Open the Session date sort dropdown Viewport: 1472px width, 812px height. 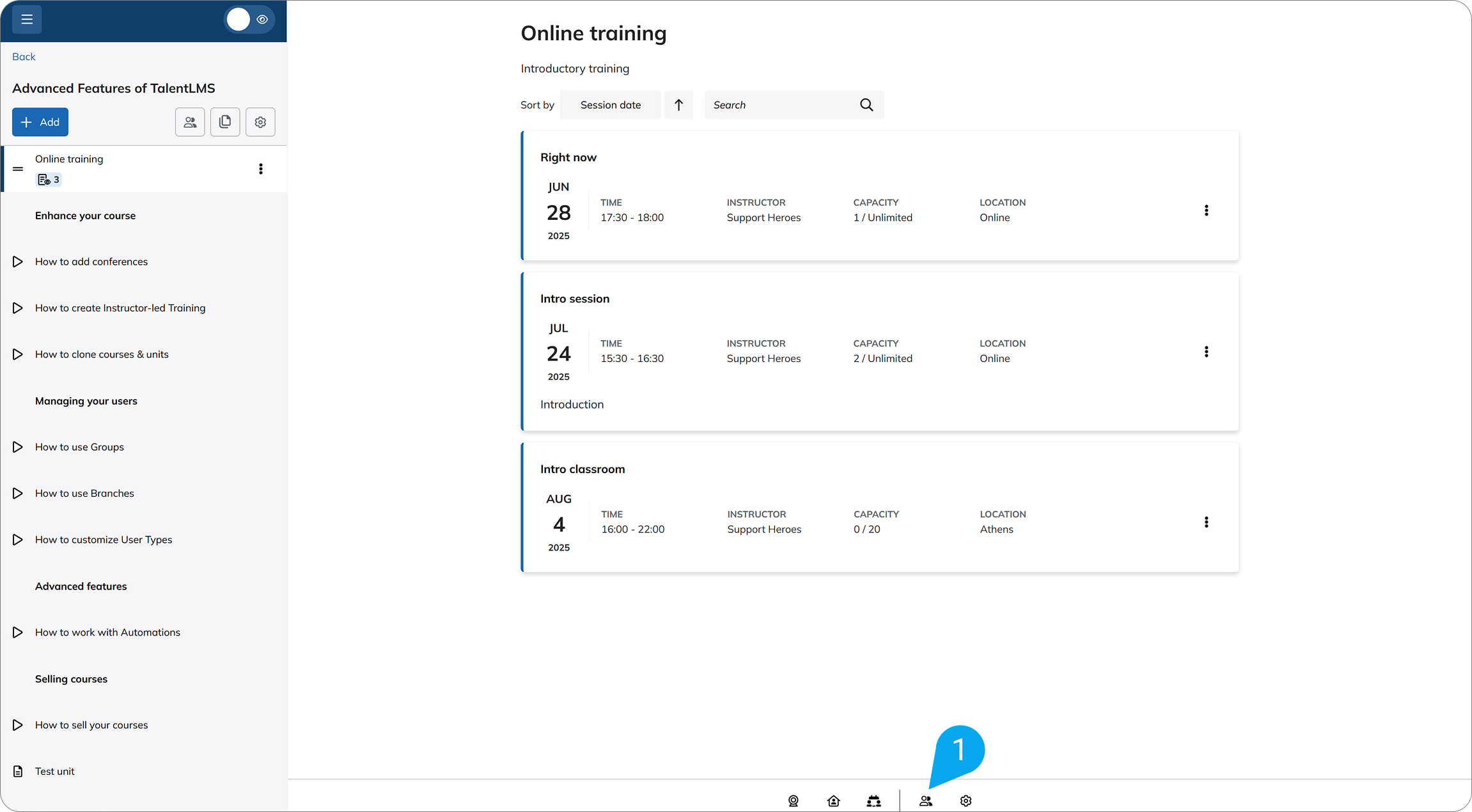click(611, 105)
